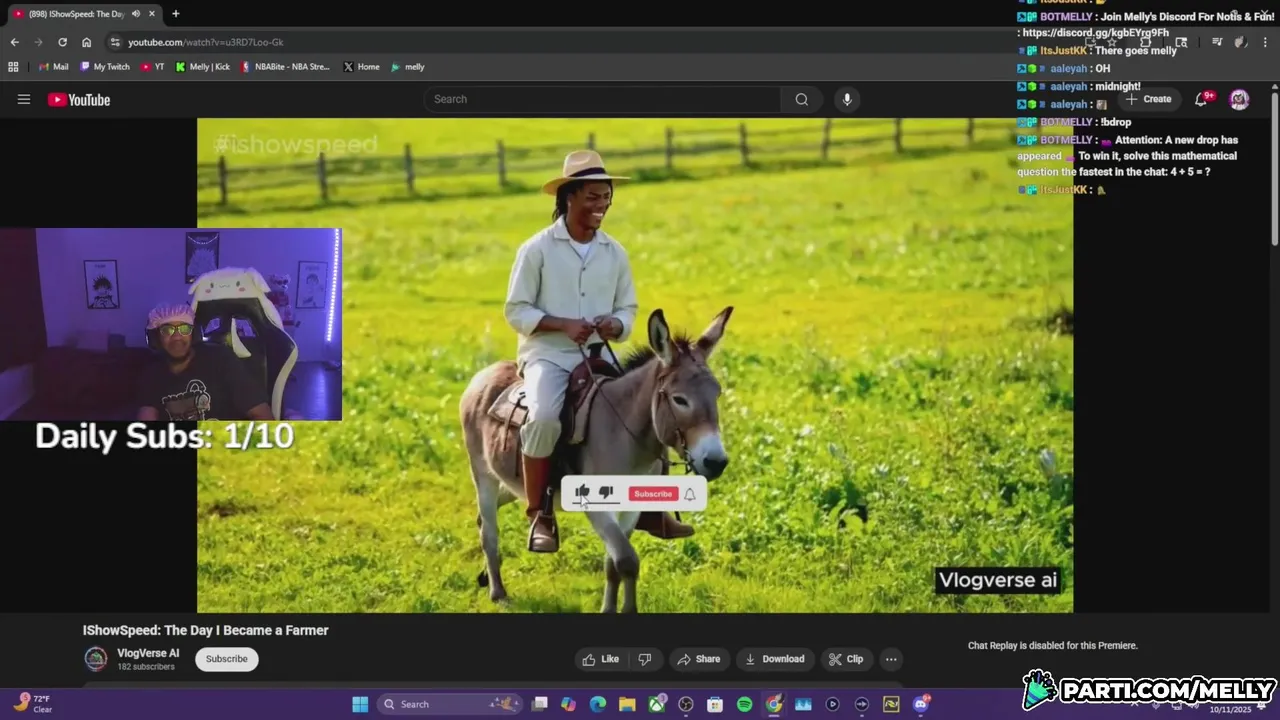Open Xbox app from the taskbar
The image size is (1280, 720).
657,704
